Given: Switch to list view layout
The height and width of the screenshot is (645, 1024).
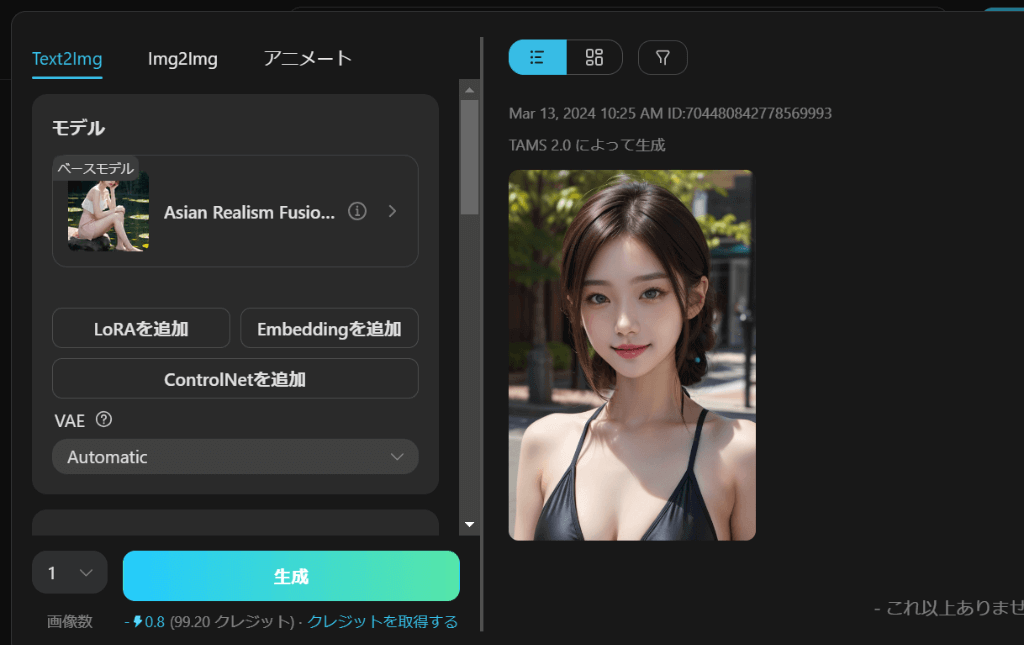Looking at the screenshot, I should click(537, 58).
